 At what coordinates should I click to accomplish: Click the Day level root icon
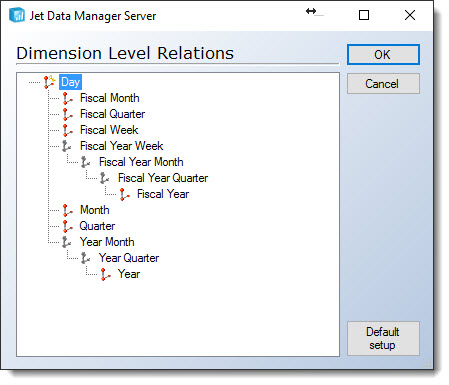click(x=49, y=82)
